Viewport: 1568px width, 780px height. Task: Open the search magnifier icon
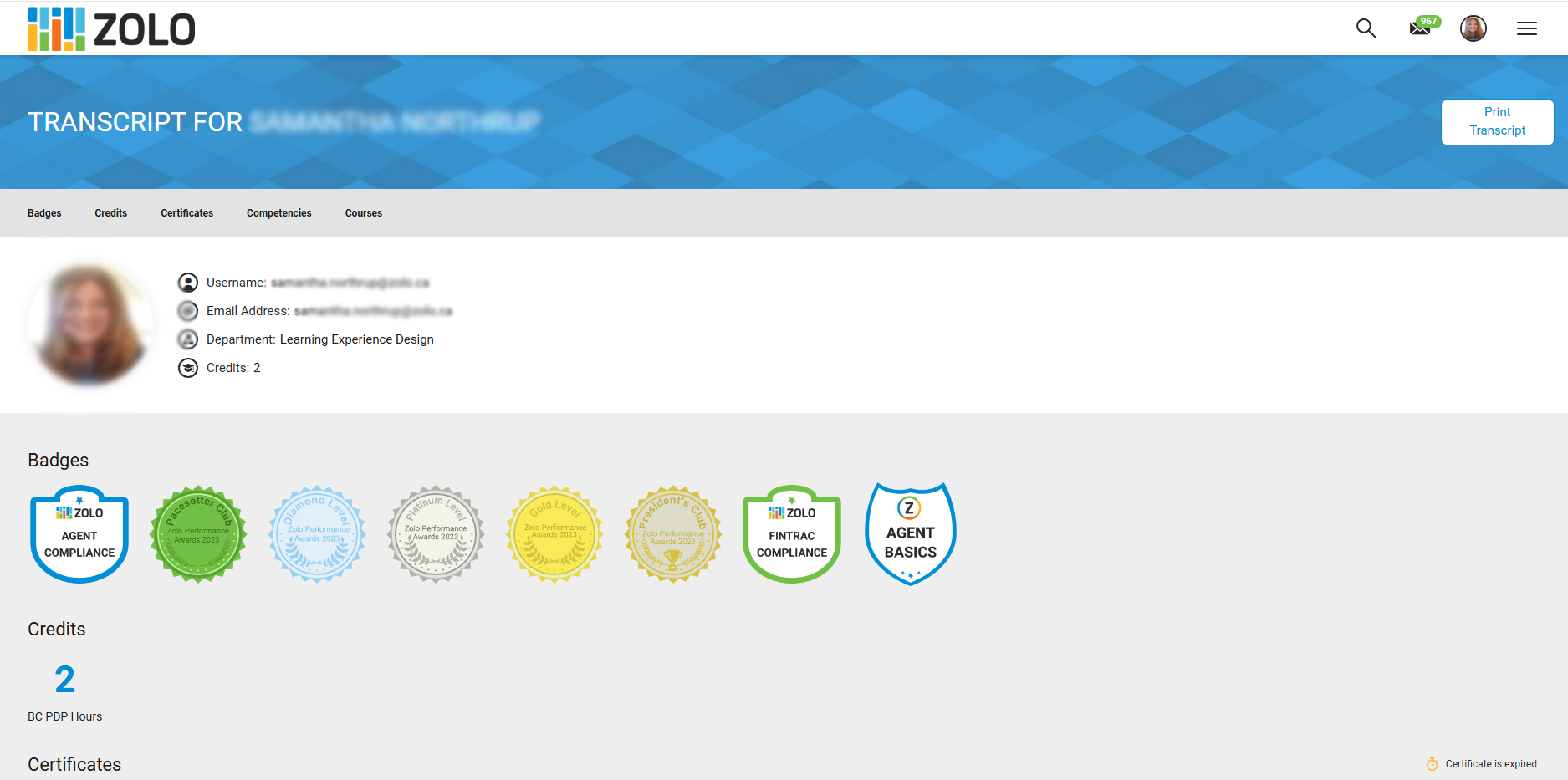(1366, 28)
